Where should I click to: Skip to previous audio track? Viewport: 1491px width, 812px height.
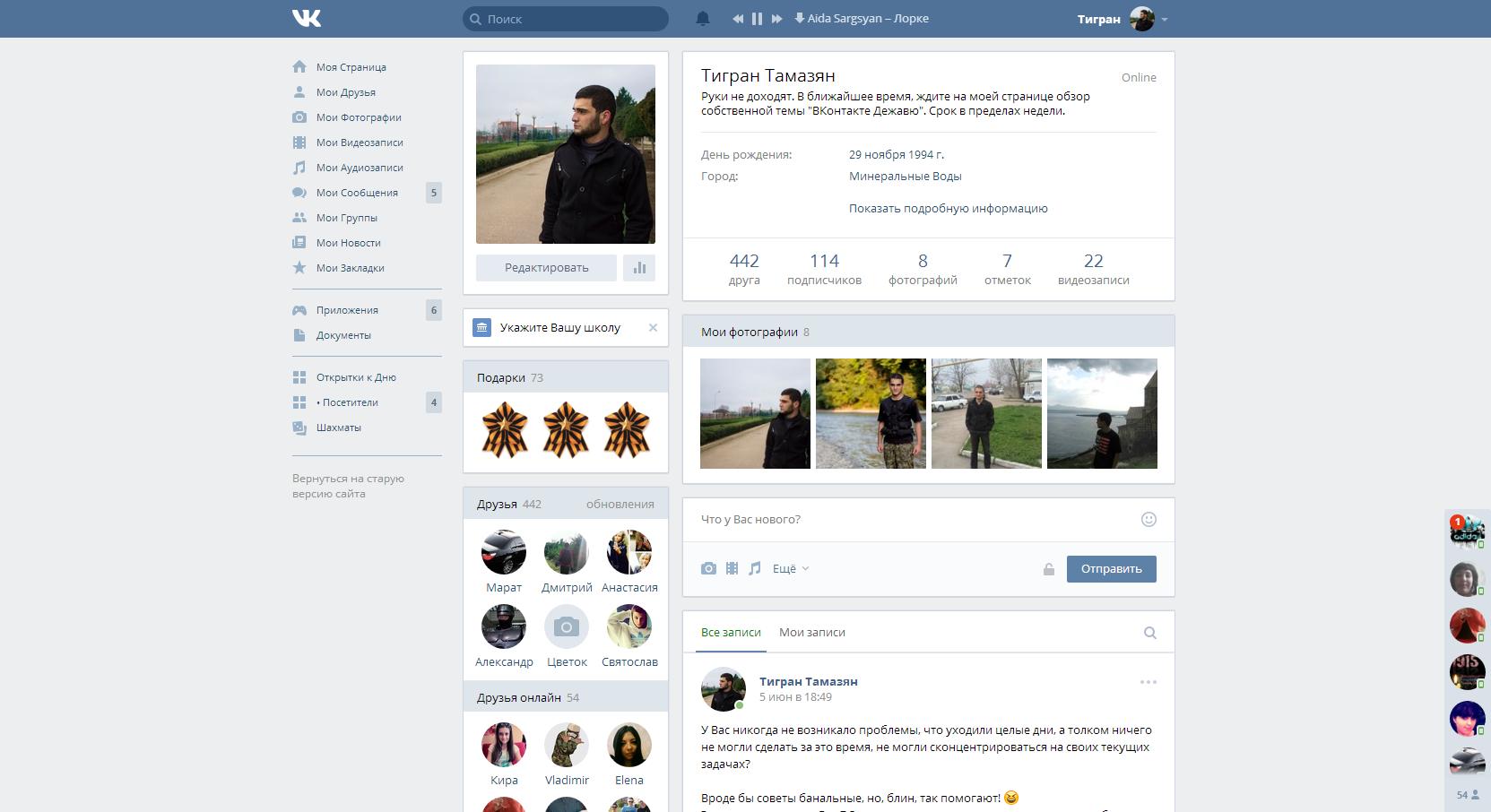pos(738,18)
